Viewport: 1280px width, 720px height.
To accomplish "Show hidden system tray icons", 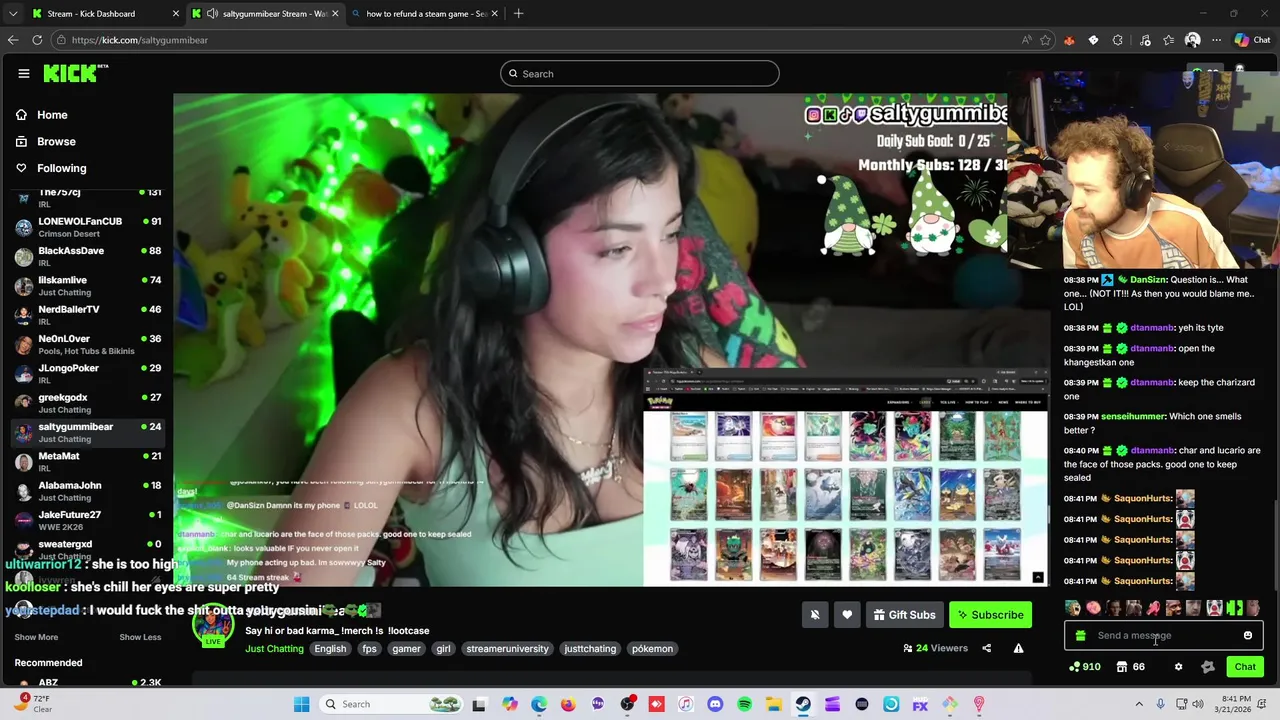I will click(x=1139, y=704).
